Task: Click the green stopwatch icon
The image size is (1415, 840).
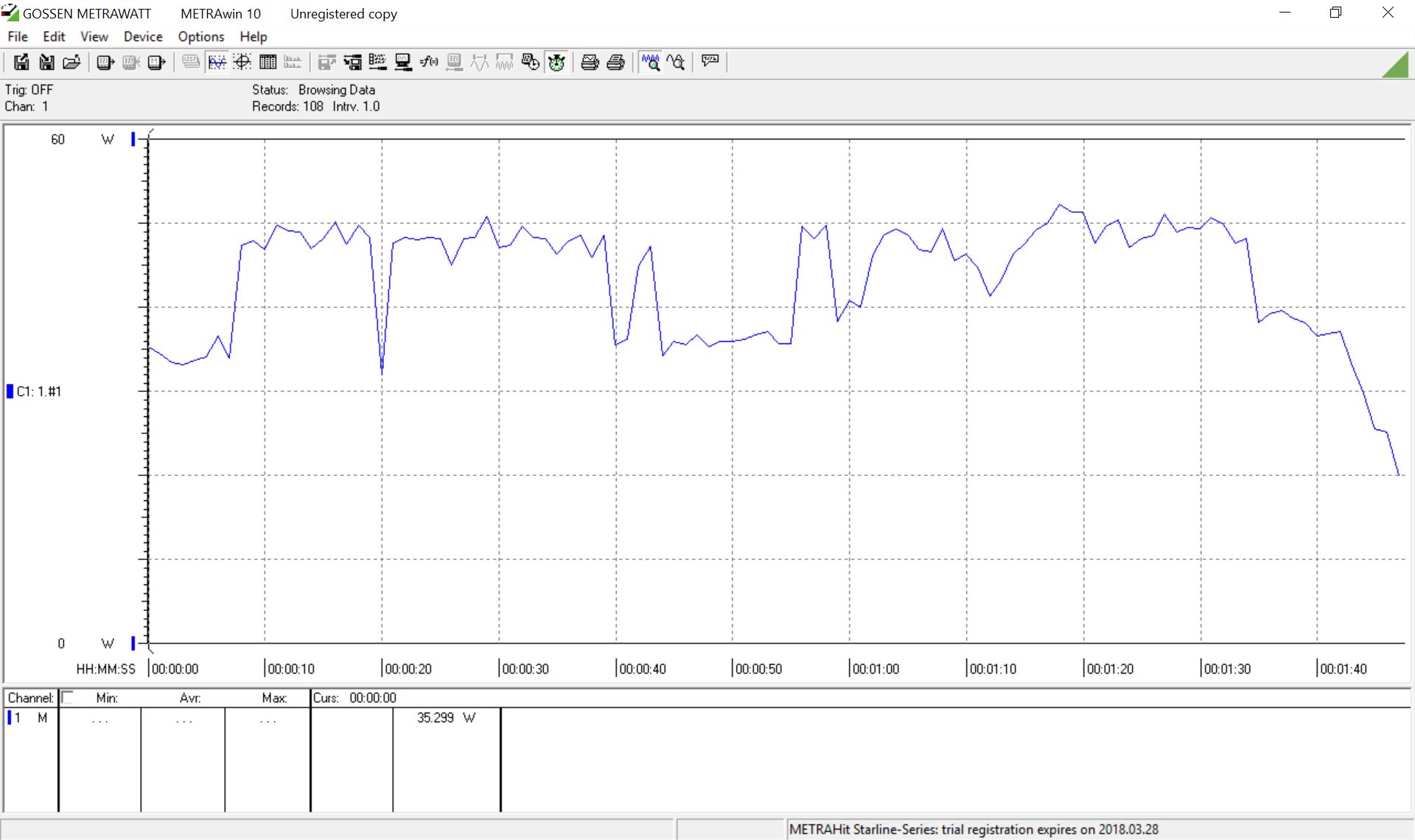Action: 556,62
